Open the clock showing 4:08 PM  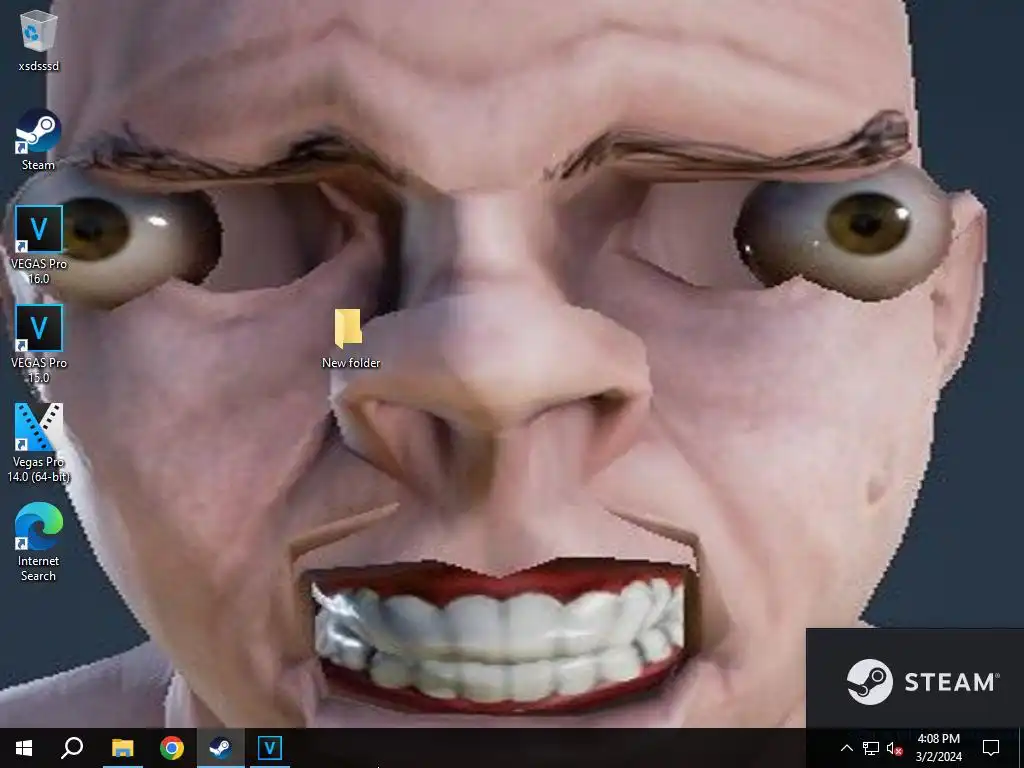[938, 748]
